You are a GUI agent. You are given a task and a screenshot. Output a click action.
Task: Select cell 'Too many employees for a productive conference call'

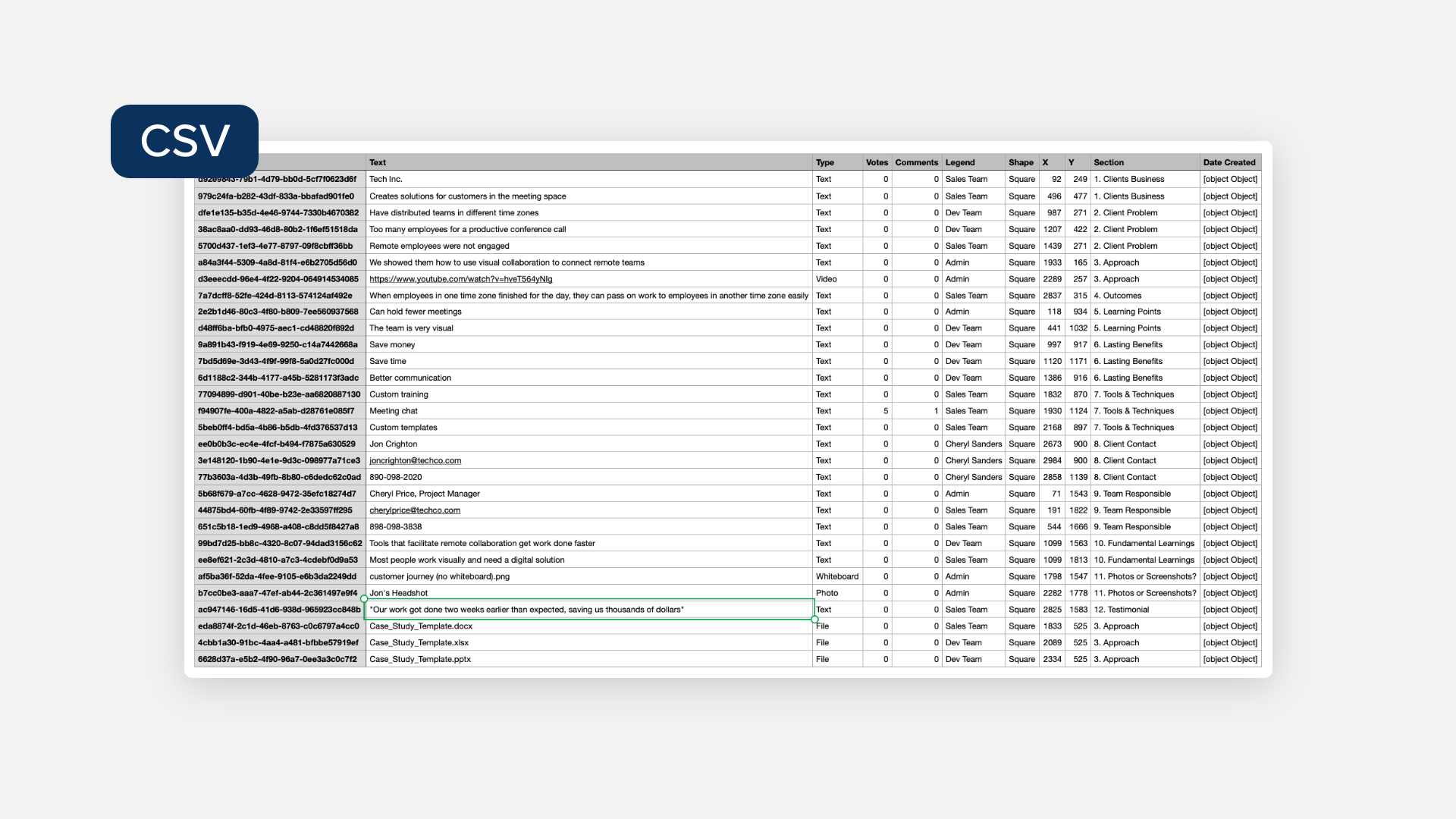589,230
